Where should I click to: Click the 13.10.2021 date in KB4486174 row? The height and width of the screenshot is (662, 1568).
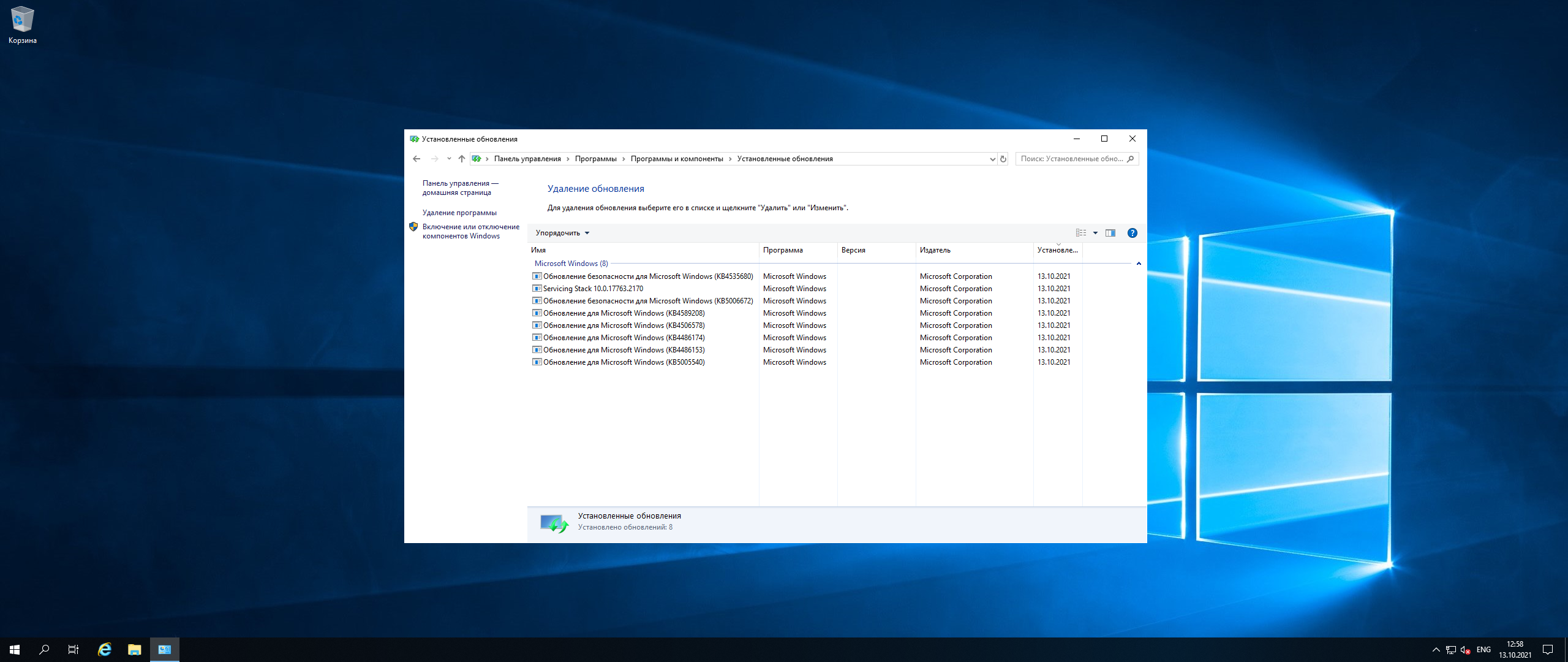(1053, 338)
